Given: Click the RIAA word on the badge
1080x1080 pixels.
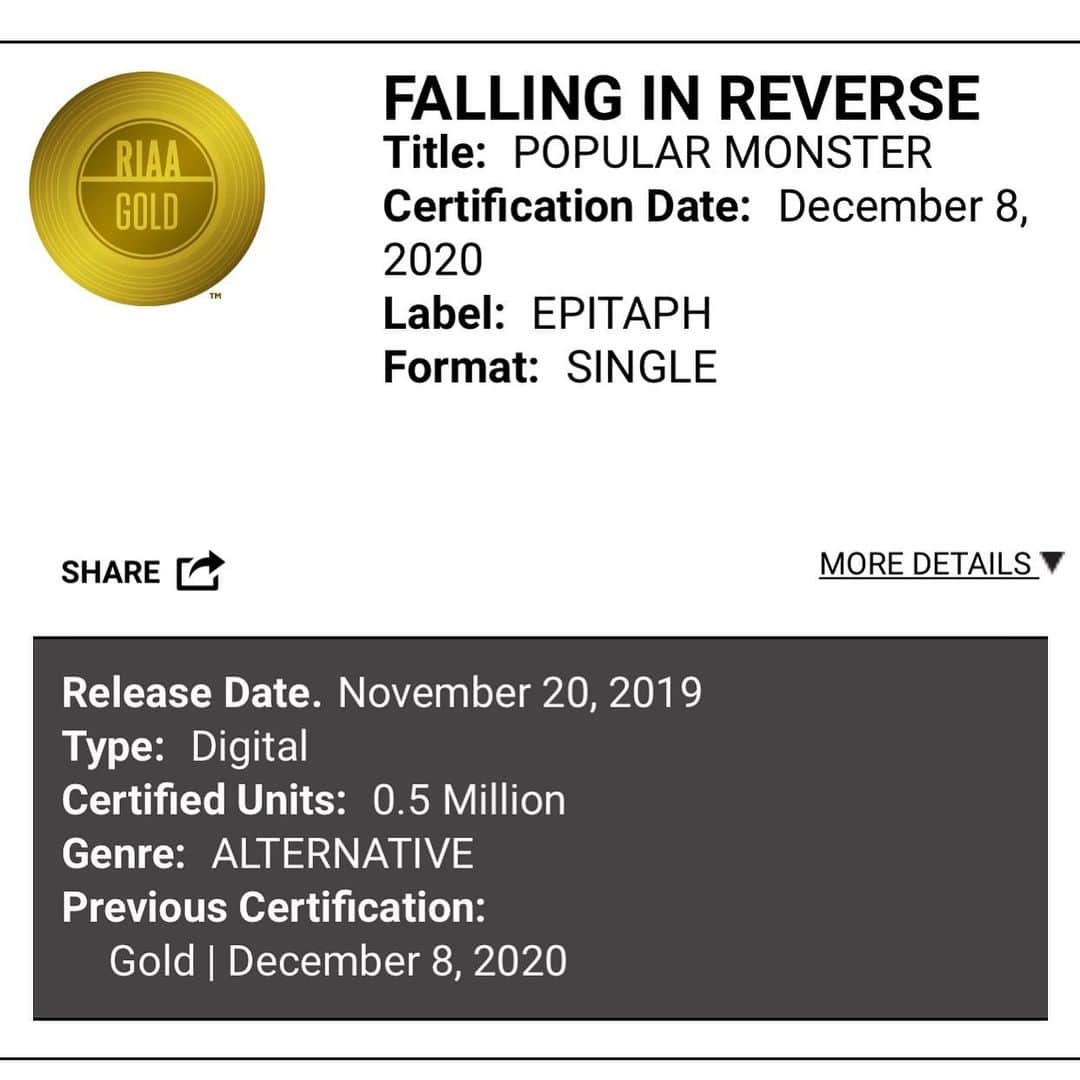Looking at the screenshot, I should click(x=147, y=159).
